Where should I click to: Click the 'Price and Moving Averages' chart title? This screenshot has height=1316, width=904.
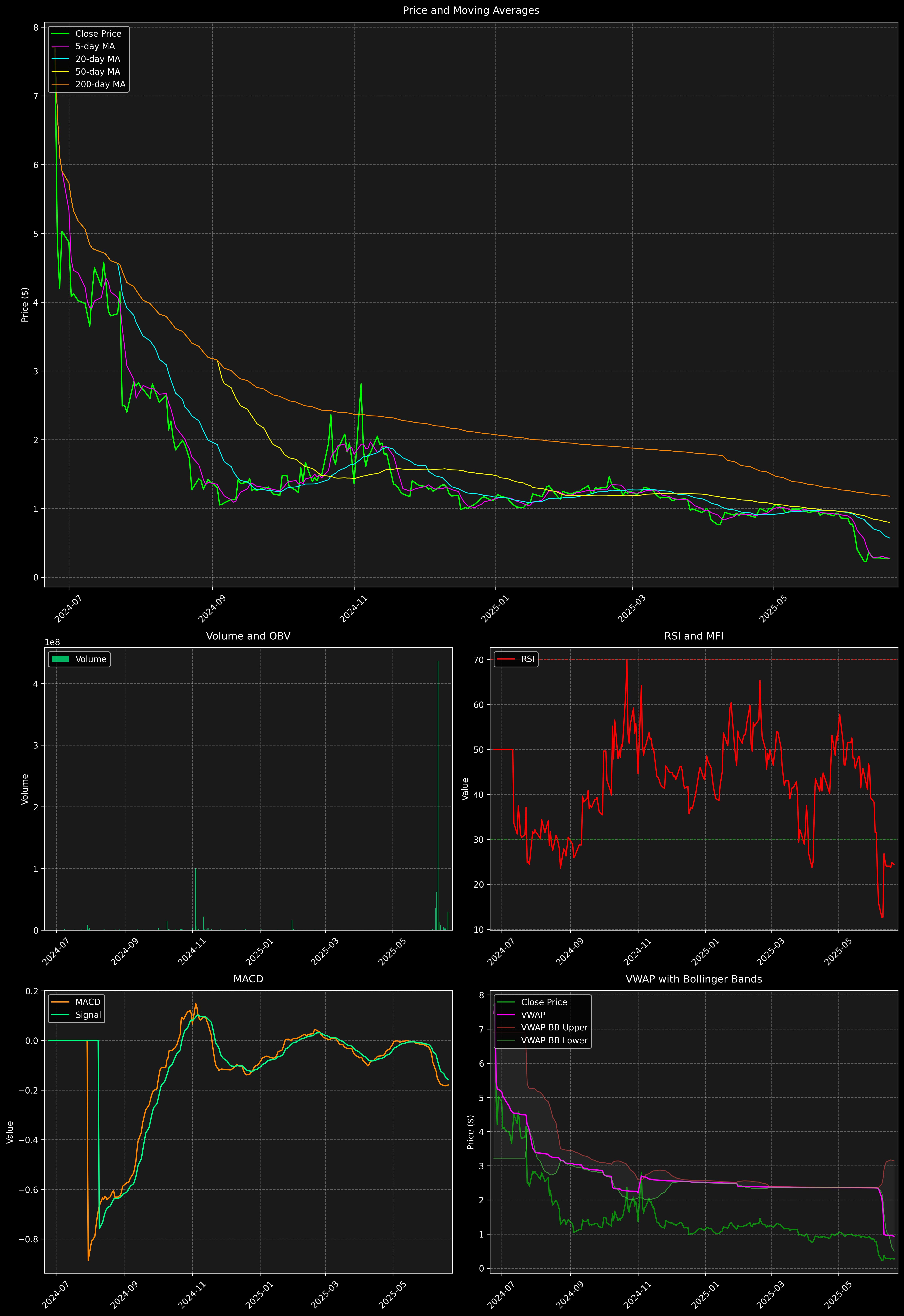click(x=471, y=10)
